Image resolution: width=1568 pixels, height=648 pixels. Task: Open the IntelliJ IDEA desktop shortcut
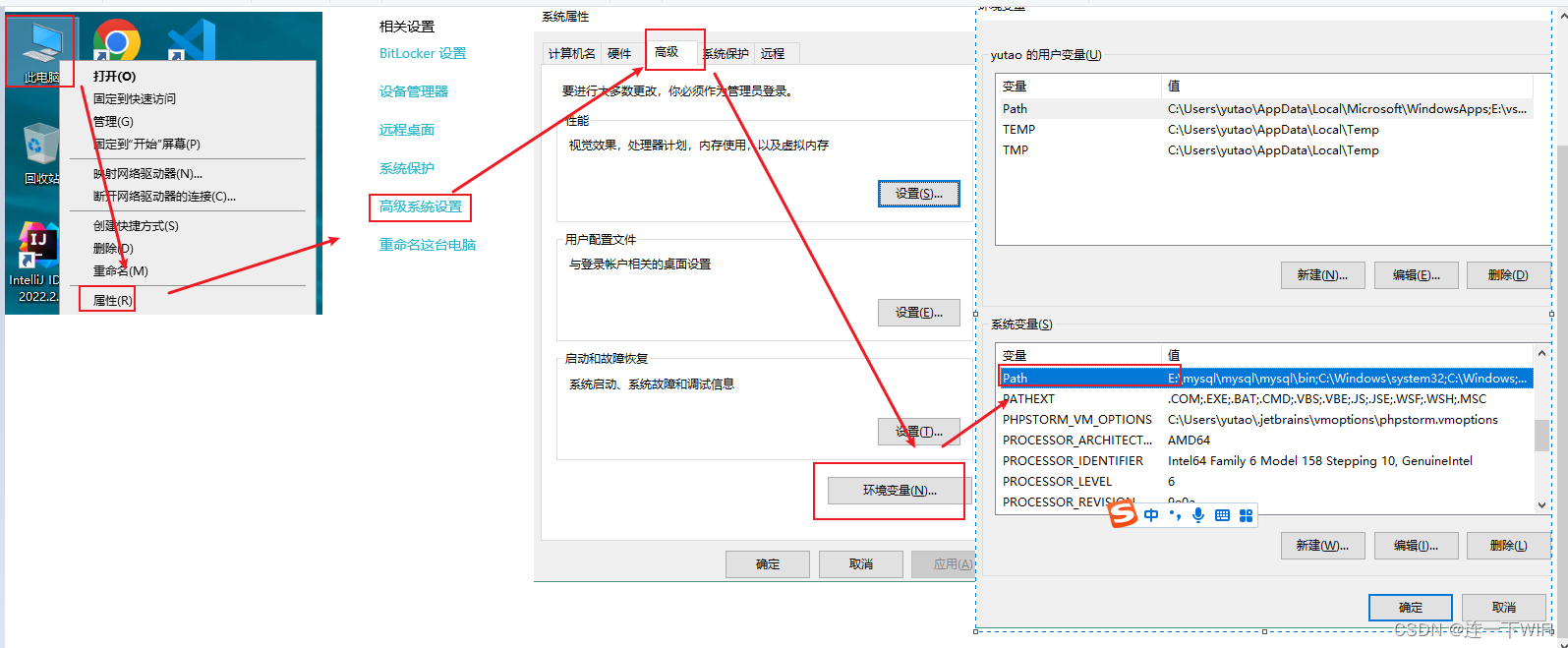(x=37, y=262)
